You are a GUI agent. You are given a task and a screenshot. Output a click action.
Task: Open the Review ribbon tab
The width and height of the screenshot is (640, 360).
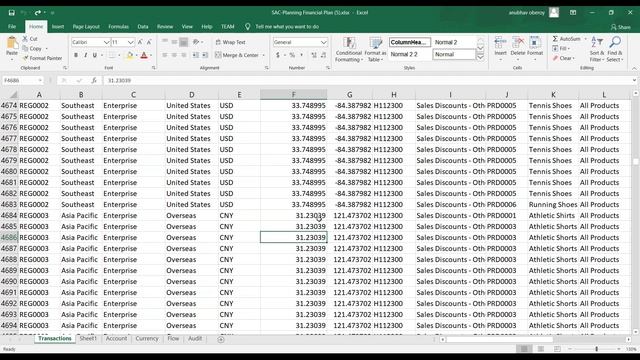[x=165, y=27]
